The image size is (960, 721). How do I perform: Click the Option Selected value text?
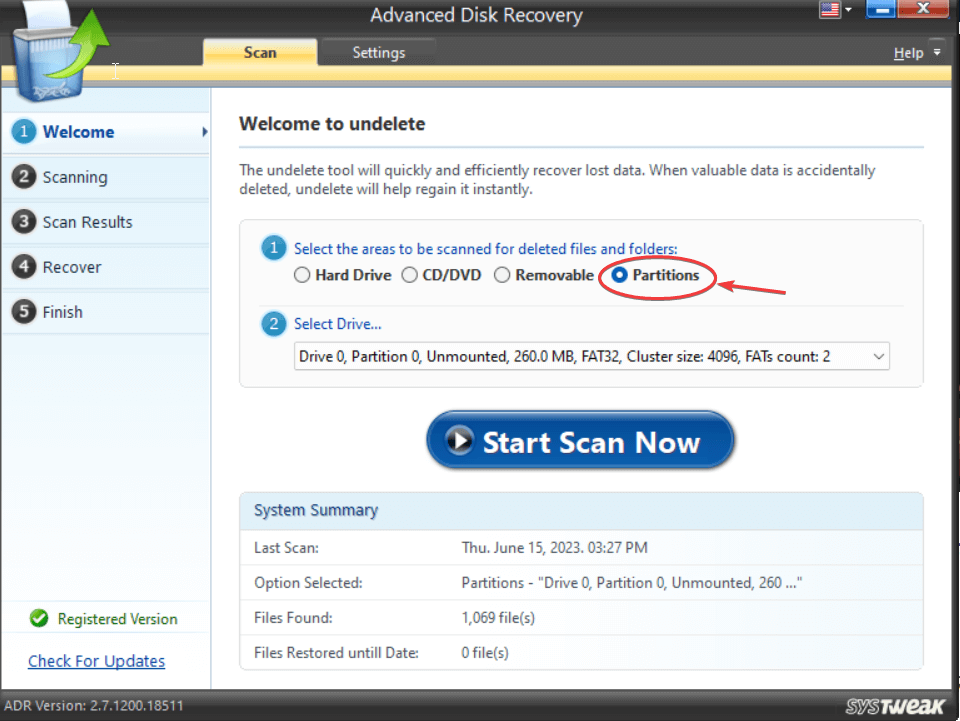coord(631,582)
